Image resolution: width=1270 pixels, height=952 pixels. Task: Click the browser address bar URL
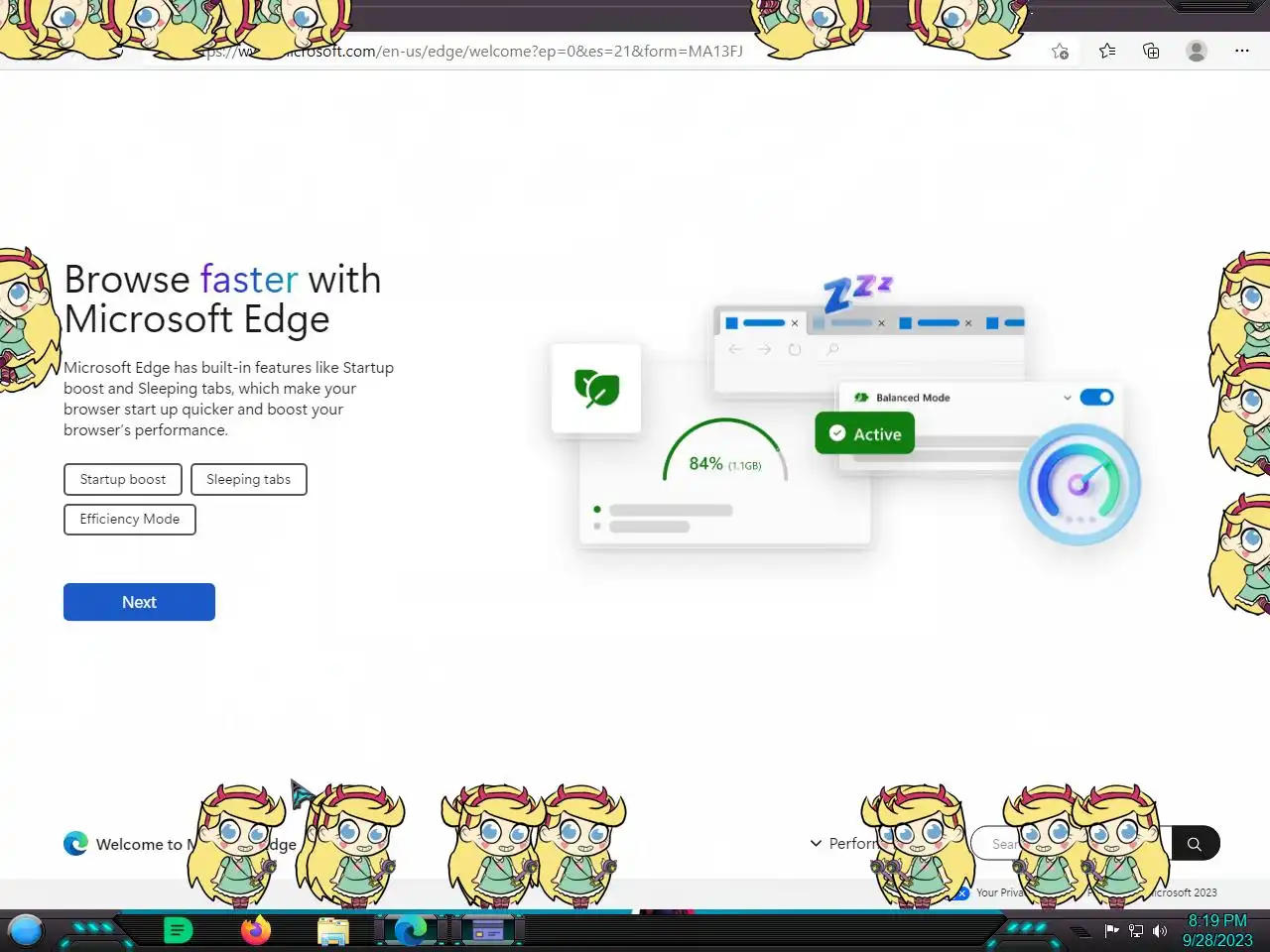point(471,51)
